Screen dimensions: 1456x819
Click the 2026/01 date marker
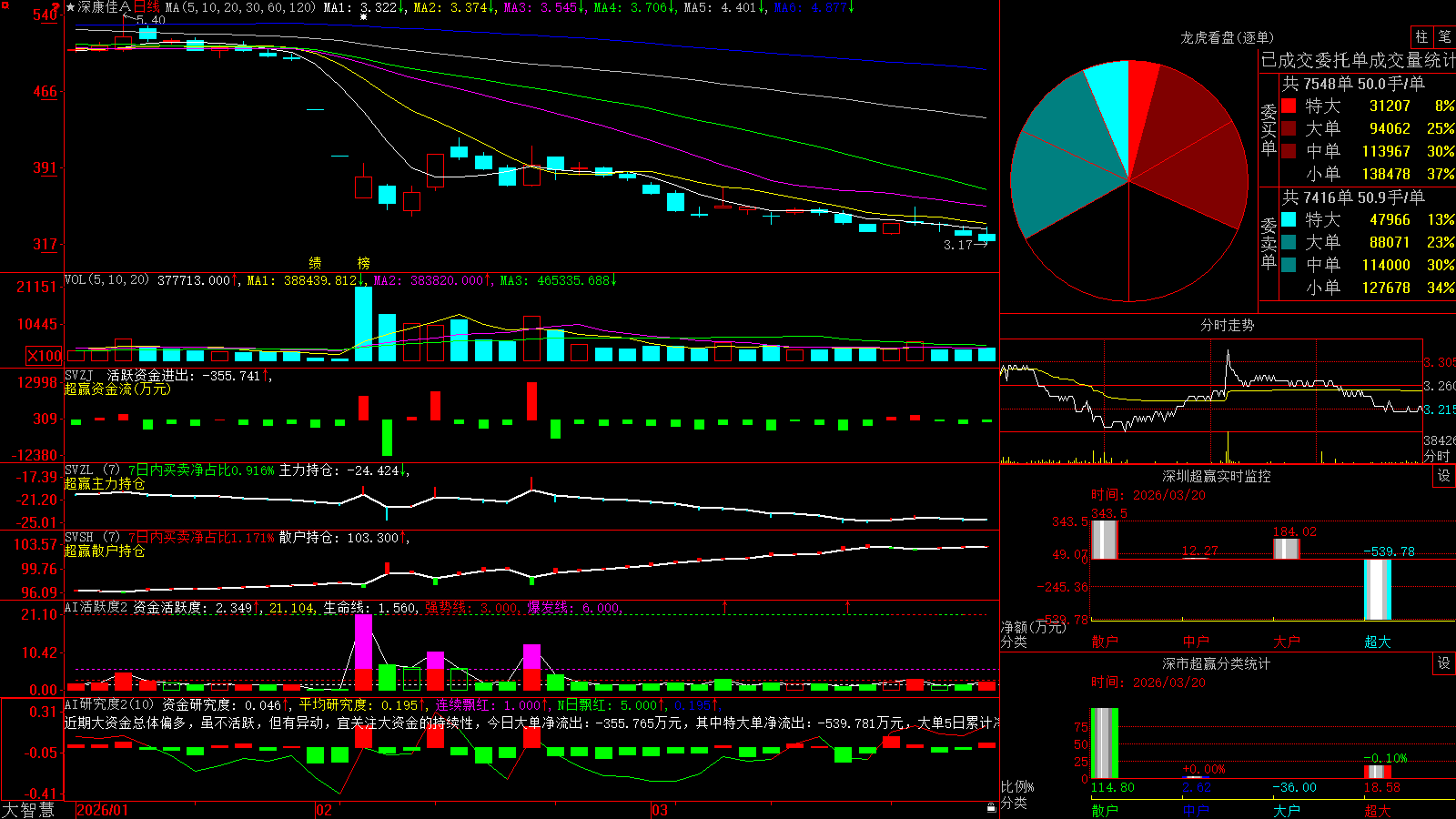[102, 810]
